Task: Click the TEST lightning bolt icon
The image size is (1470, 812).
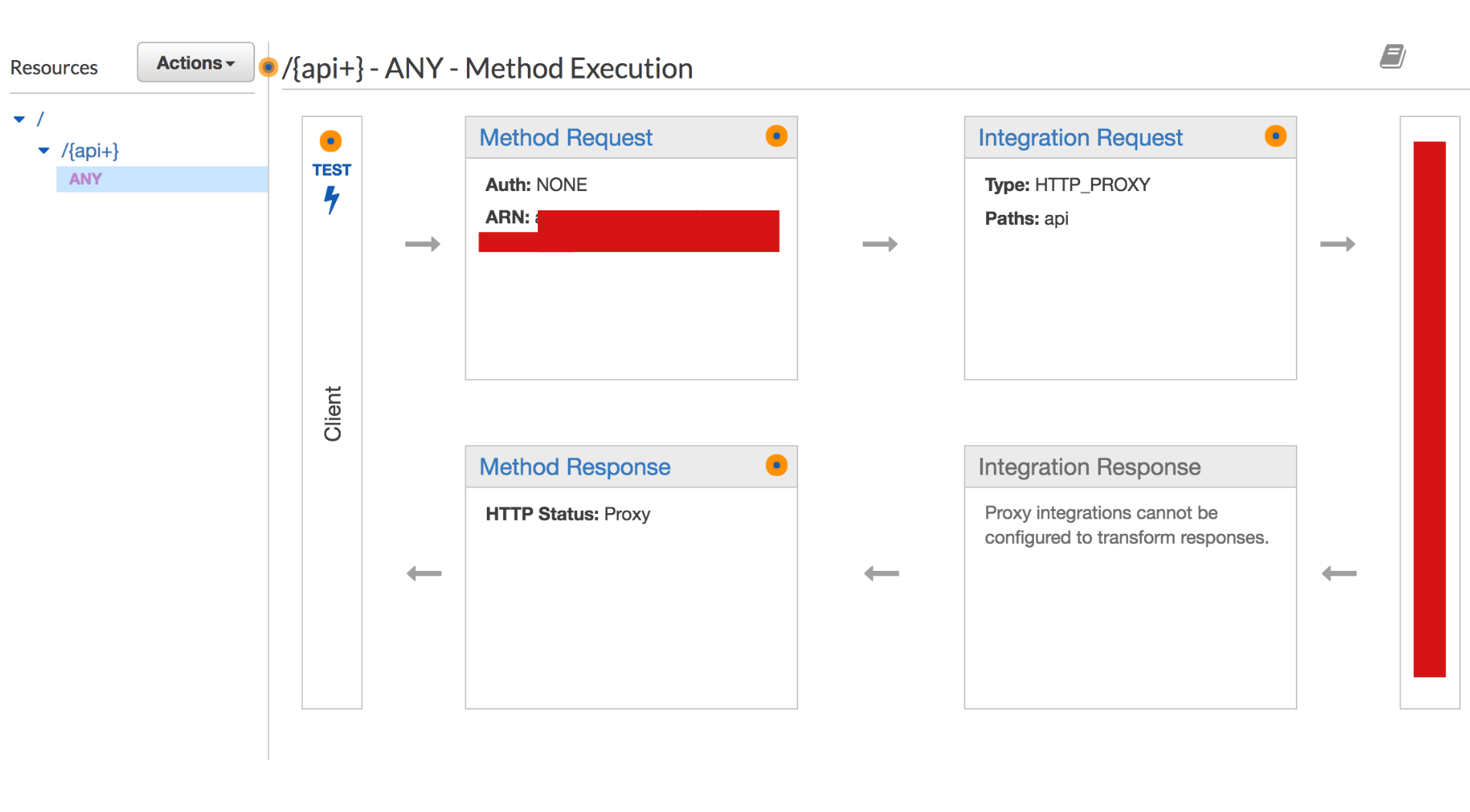Action: point(331,200)
